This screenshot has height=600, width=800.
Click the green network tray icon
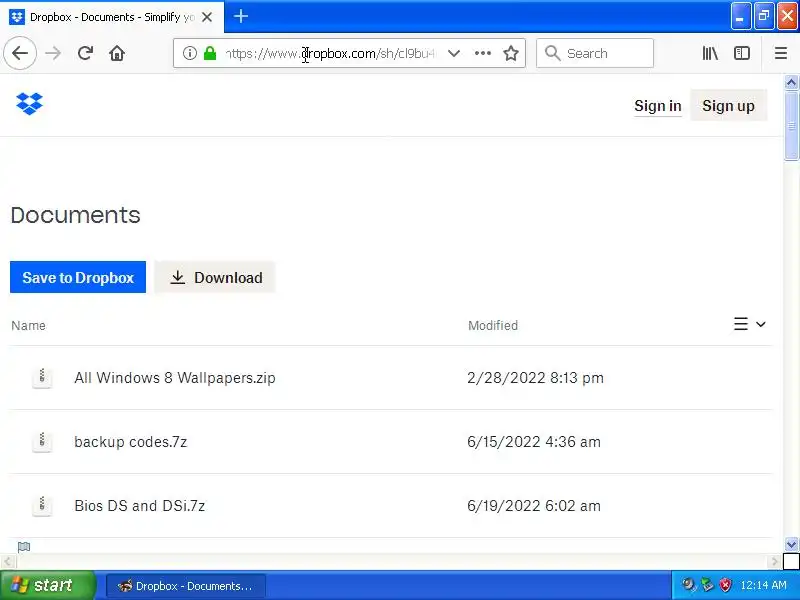pos(707,584)
